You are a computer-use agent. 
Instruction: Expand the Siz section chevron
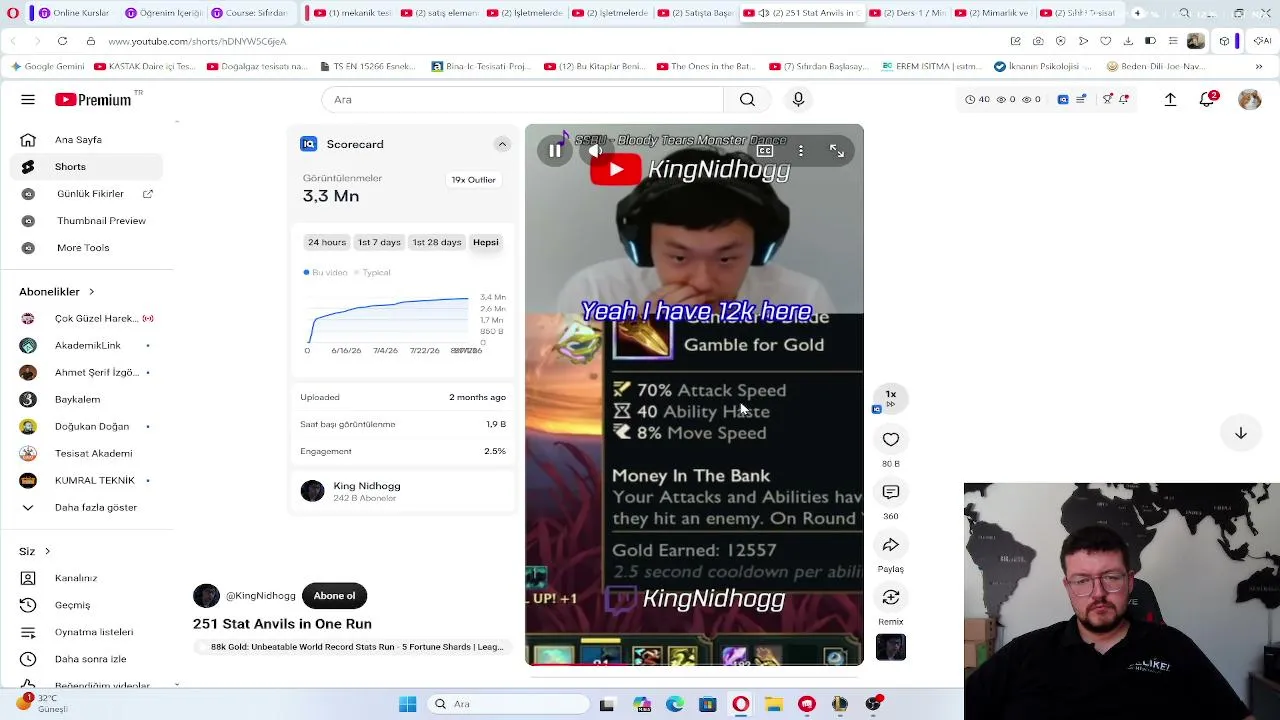(47, 551)
